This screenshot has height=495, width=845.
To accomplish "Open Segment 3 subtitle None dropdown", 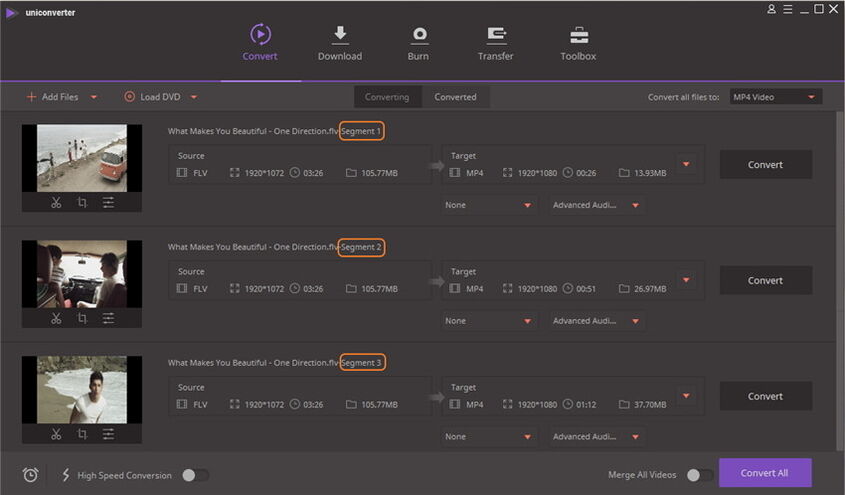I will [x=488, y=437].
